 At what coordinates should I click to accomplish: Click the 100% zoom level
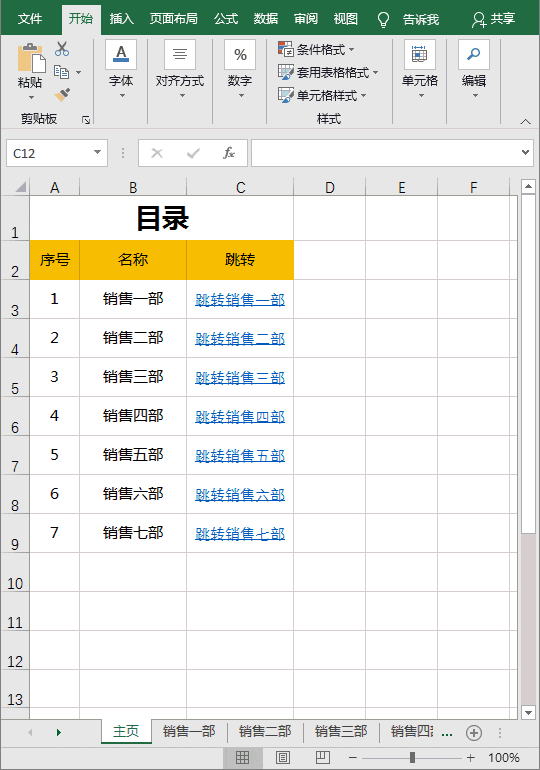pyautogui.click(x=504, y=758)
